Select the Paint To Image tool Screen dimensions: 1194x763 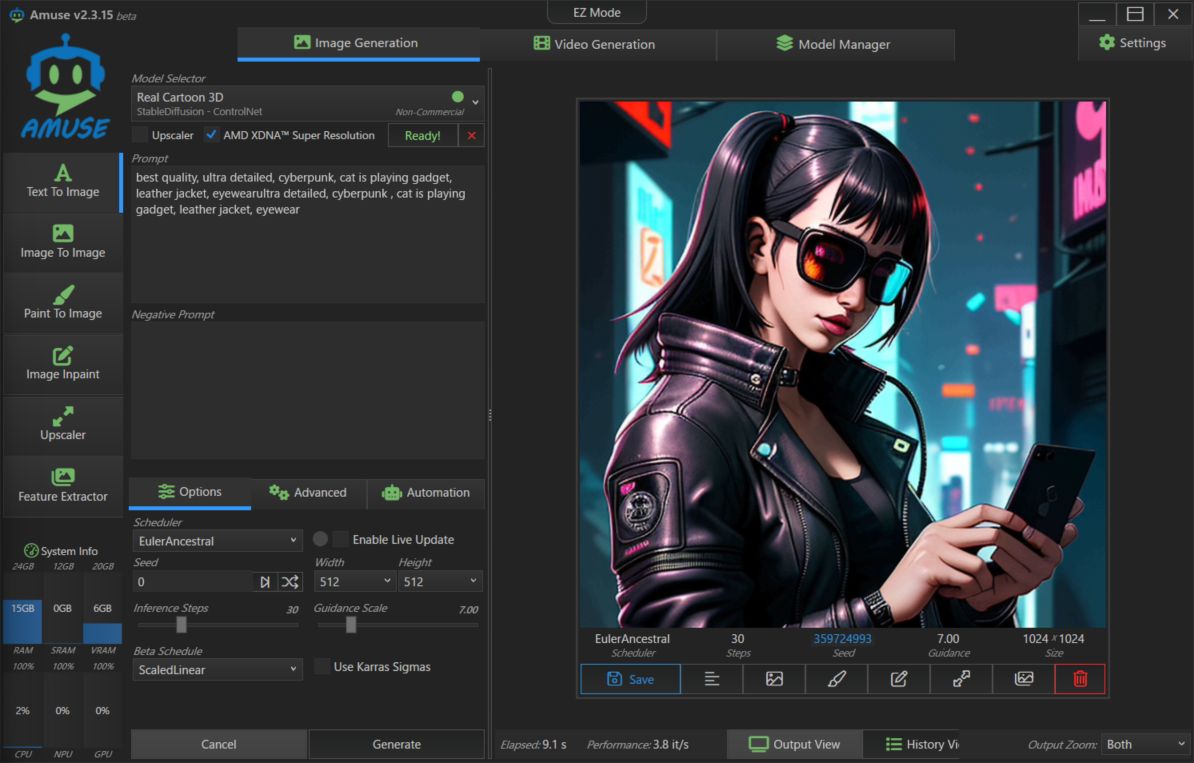(63, 303)
